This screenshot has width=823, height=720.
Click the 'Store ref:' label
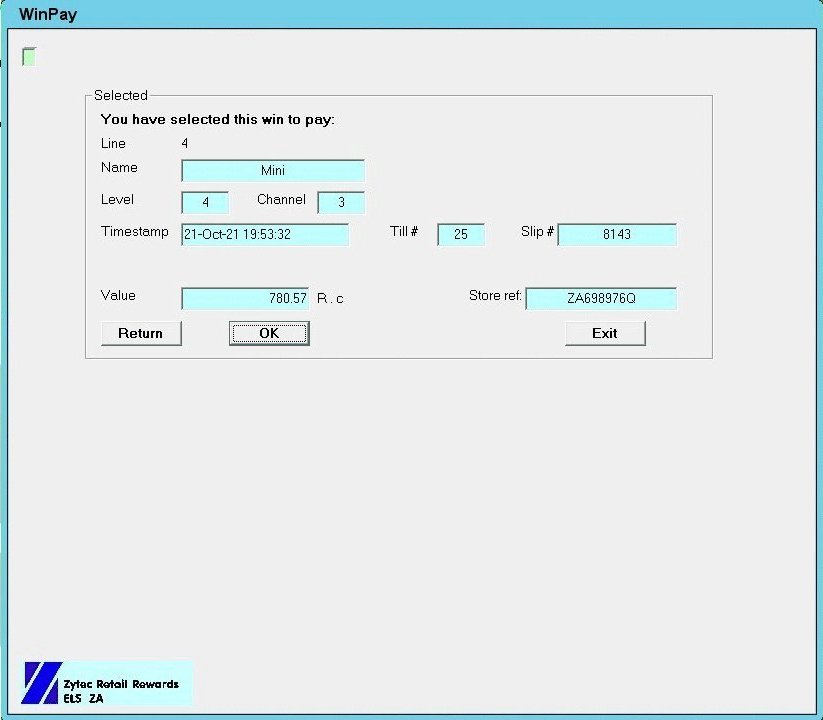(495, 296)
